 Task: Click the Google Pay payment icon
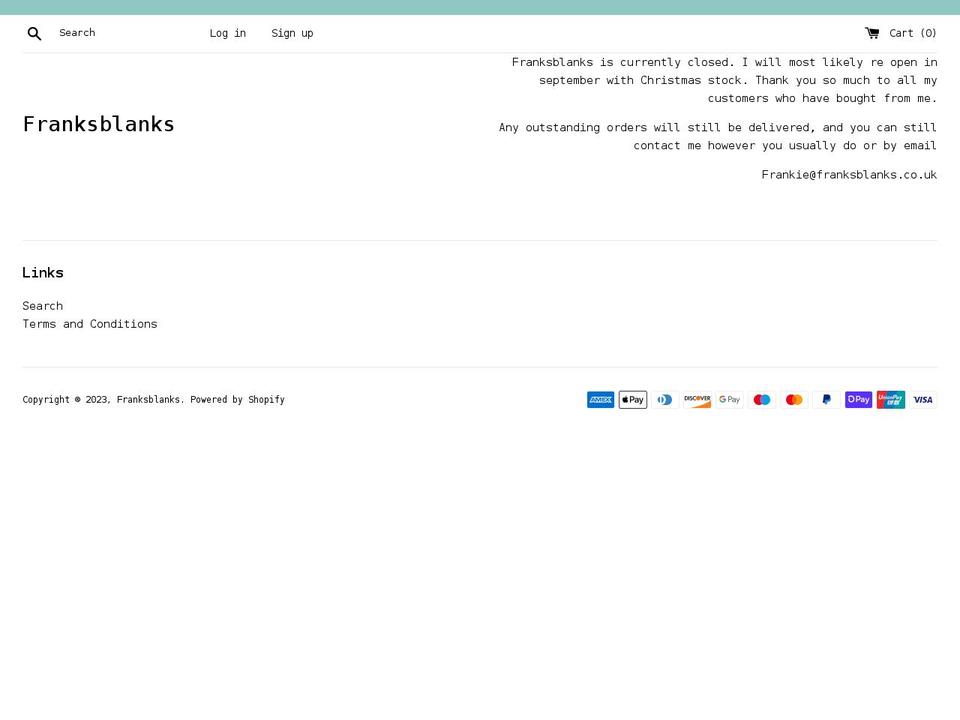[730, 400]
